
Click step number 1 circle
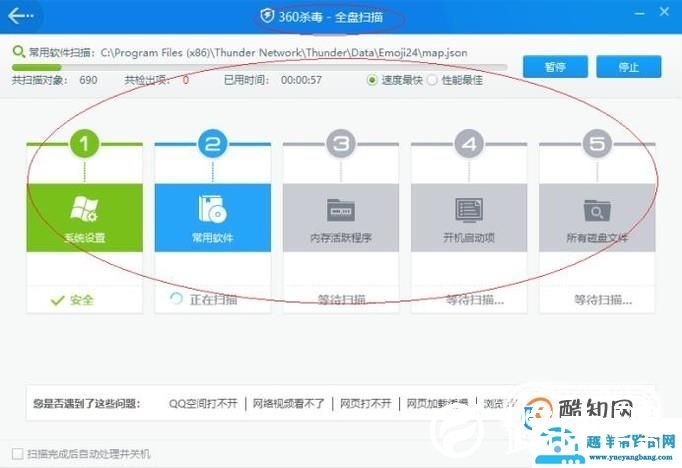point(84,144)
